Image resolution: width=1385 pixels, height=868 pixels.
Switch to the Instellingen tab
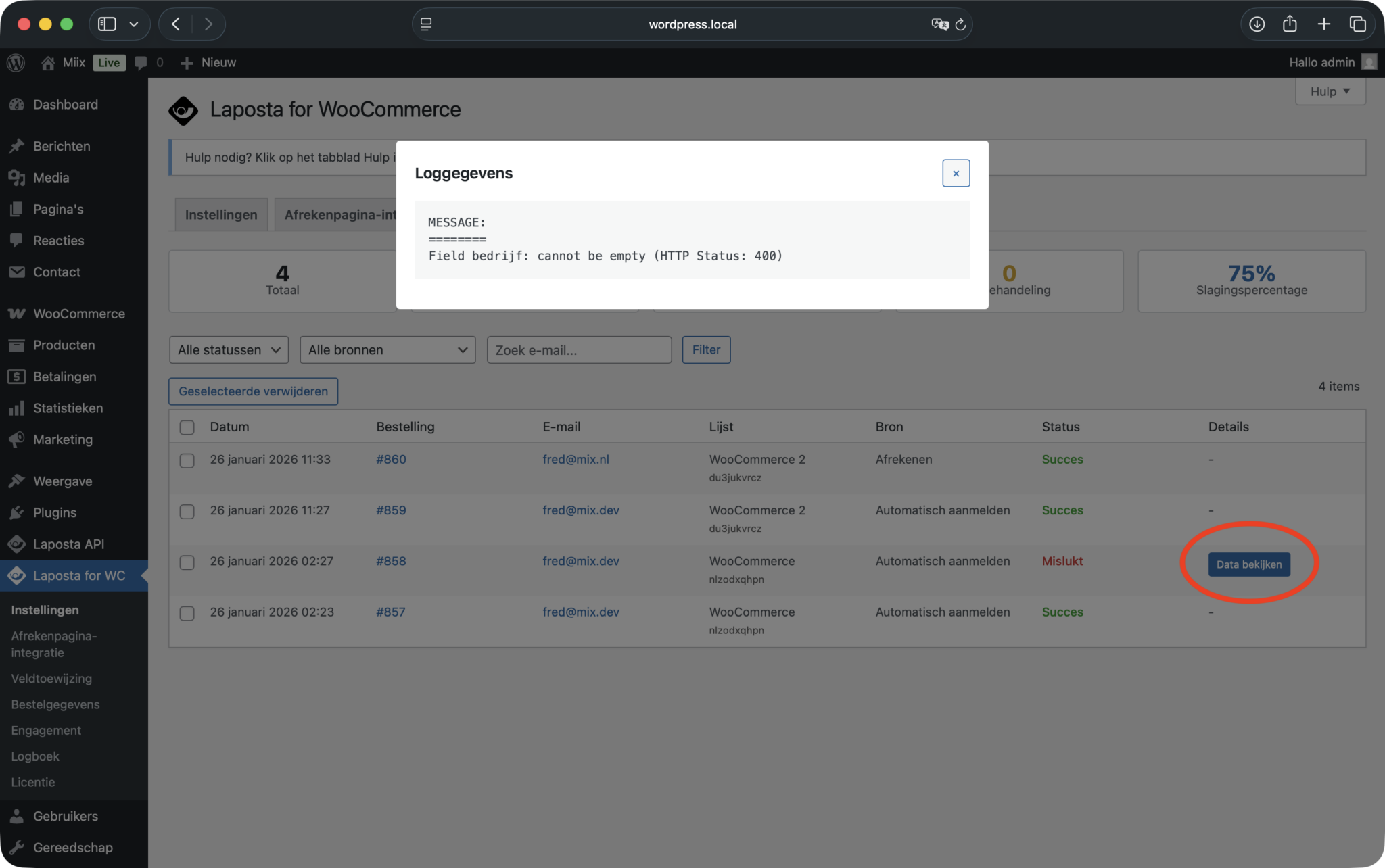click(x=221, y=214)
